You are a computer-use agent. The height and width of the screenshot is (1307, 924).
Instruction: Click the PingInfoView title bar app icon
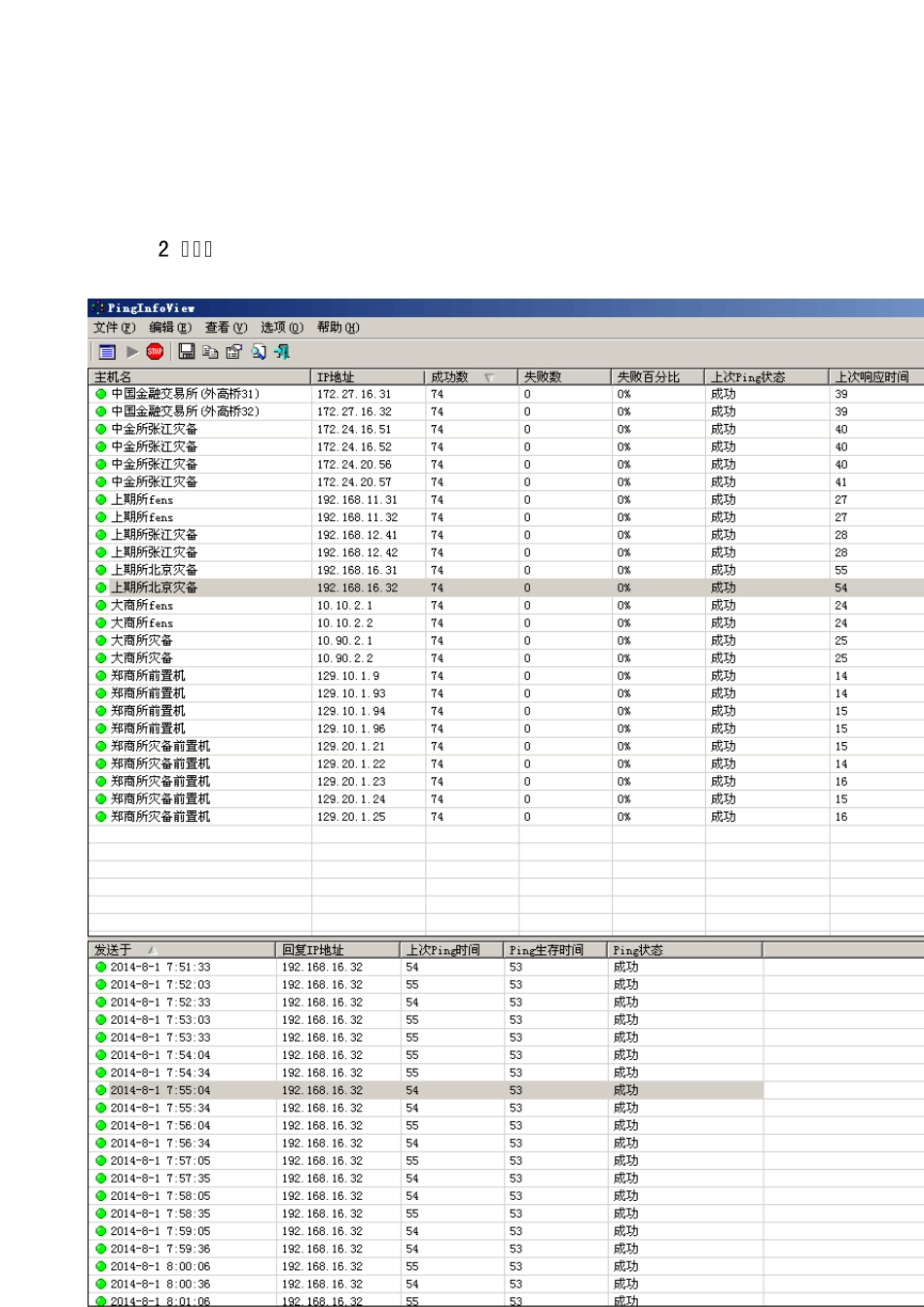point(98,308)
